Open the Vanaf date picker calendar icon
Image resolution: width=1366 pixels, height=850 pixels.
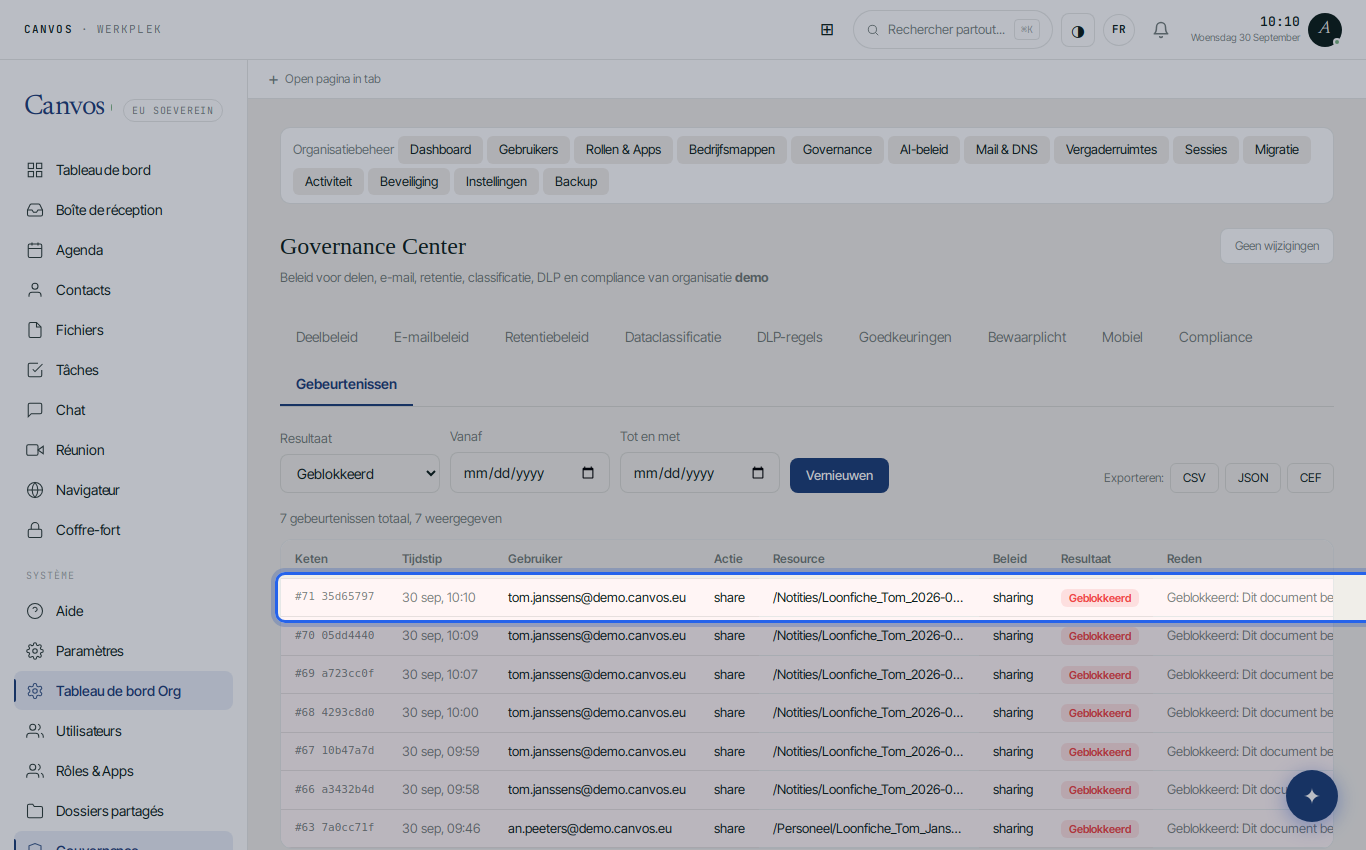pyautogui.click(x=588, y=473)
